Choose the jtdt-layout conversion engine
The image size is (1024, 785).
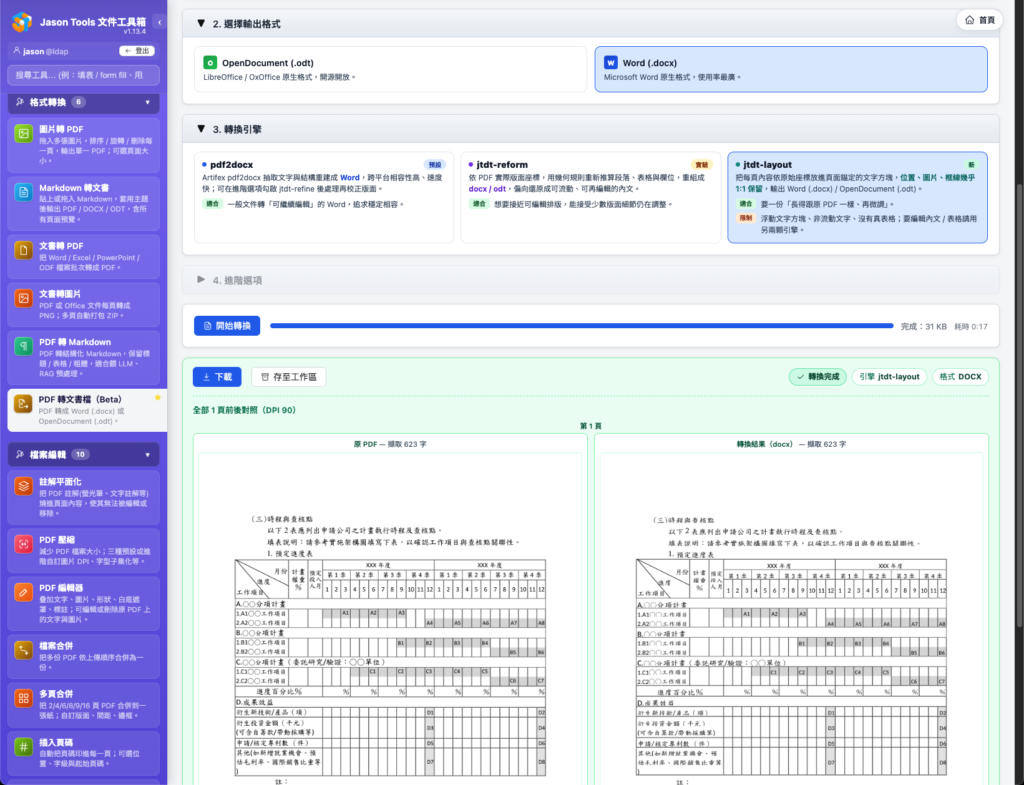[857, 197]
